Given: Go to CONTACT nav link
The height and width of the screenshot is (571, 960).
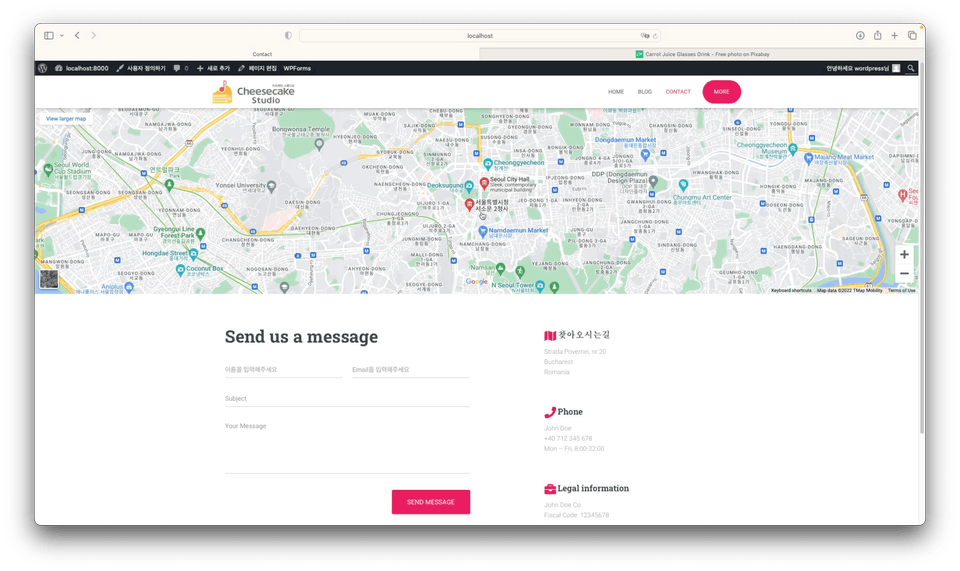Looking at the screenshot, I should 678,92.
